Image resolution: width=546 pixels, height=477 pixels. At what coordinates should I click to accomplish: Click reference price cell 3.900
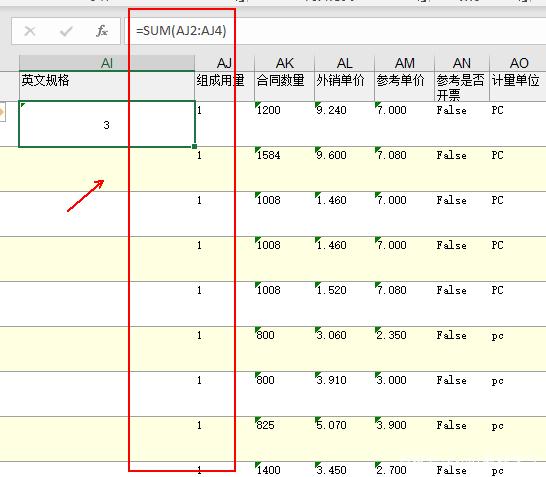pos(404,439)
